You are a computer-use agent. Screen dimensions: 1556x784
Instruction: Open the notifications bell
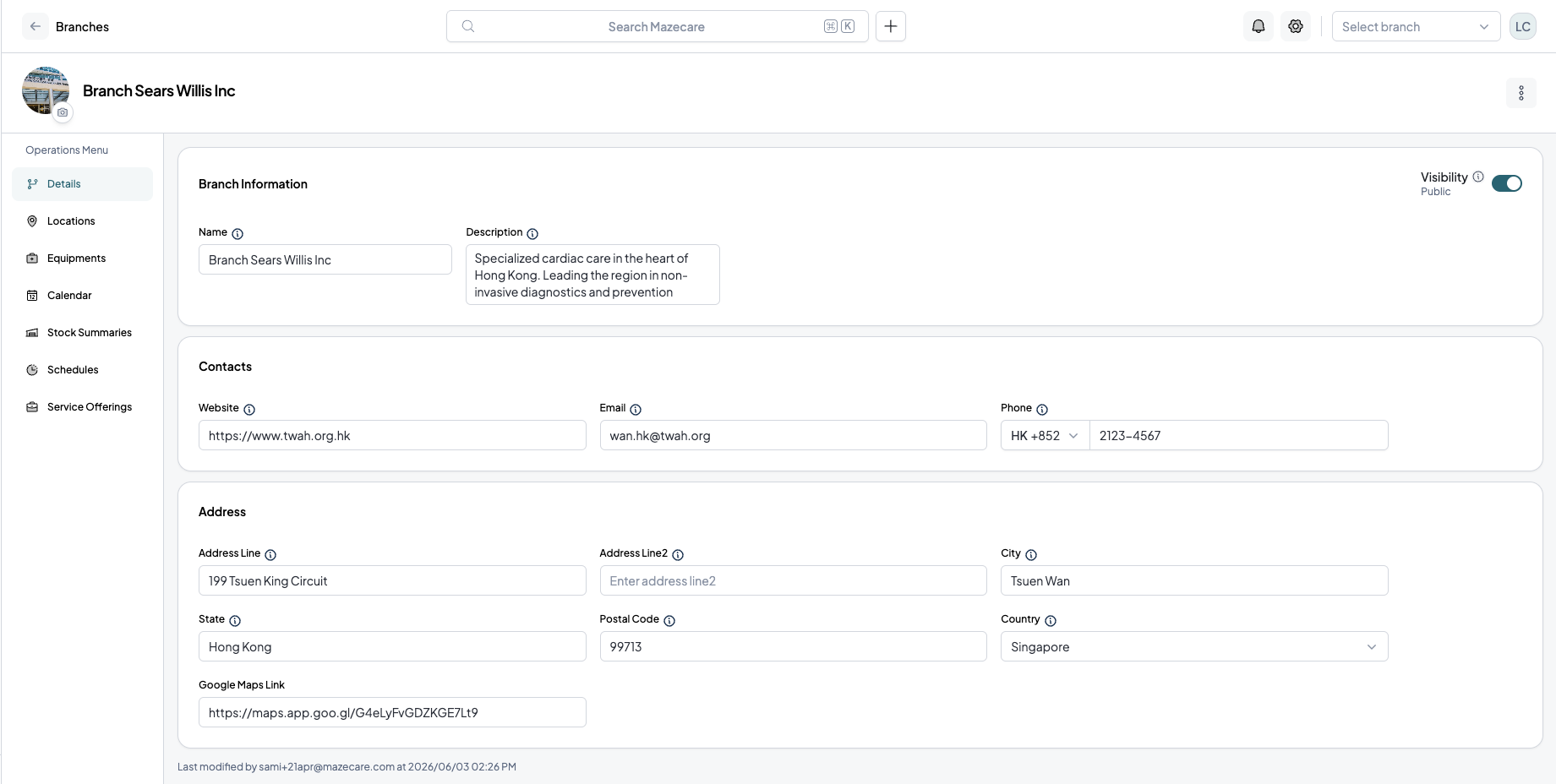(x=1258, y=26)
